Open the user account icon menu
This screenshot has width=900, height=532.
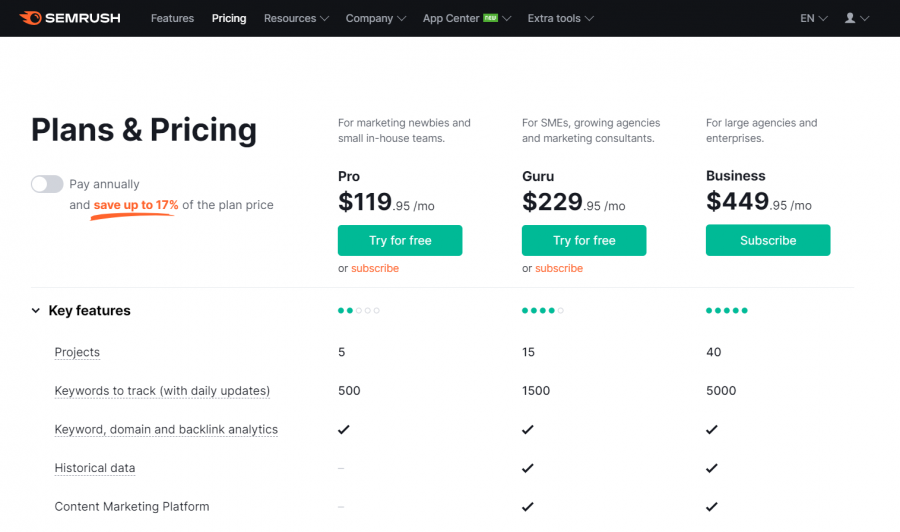click(x=856, y=18)
